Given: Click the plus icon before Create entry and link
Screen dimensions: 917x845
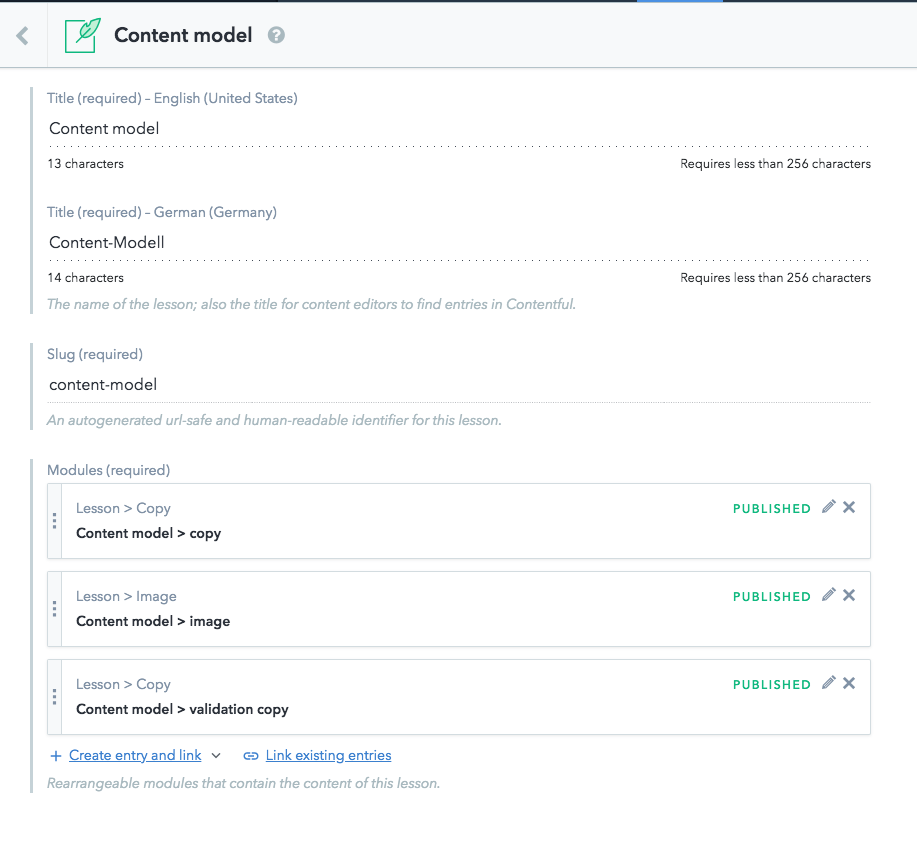Looking at the screenshot, I should click(x=56, y=755).
